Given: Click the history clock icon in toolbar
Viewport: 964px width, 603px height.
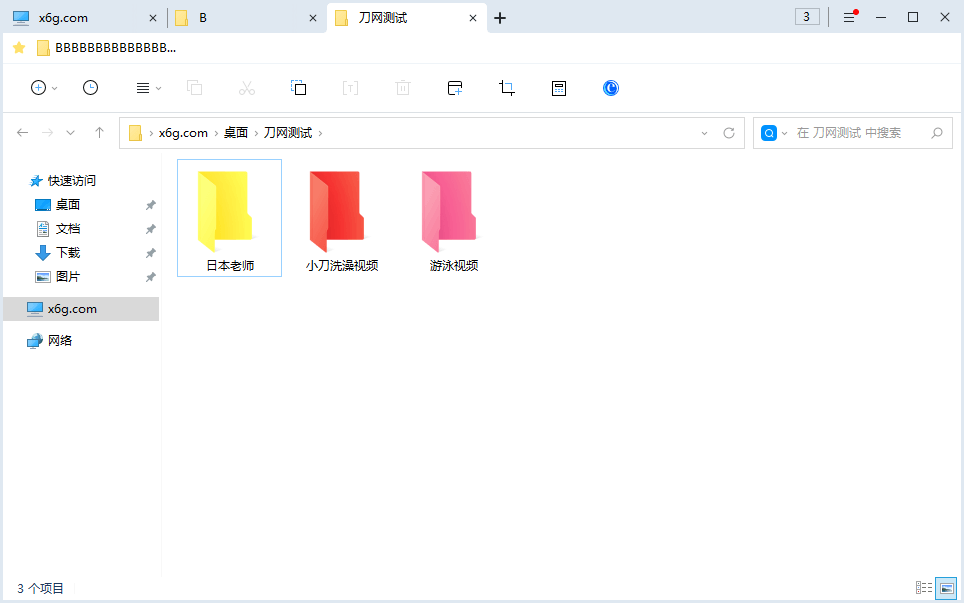Looking at the screenshot, I should pos(90,88).
